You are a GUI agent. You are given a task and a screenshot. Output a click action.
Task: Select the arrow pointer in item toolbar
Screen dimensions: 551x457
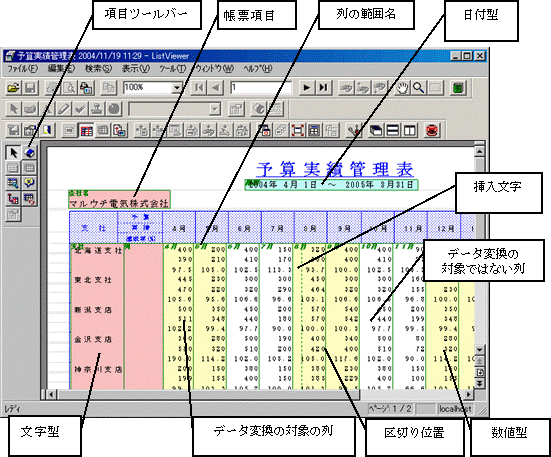(x=13, y=153)
